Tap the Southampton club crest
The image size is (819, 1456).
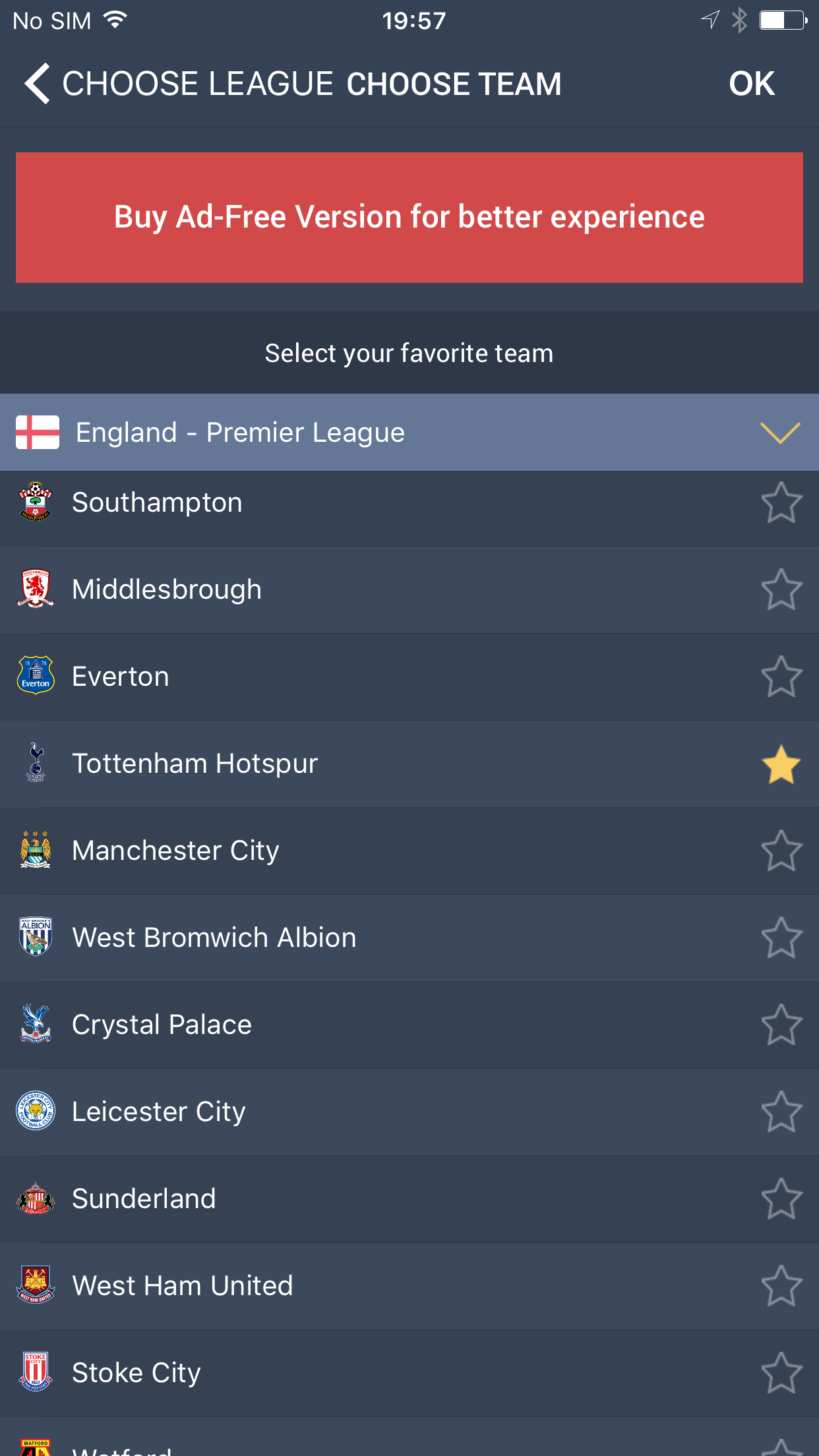pos(36,502)
